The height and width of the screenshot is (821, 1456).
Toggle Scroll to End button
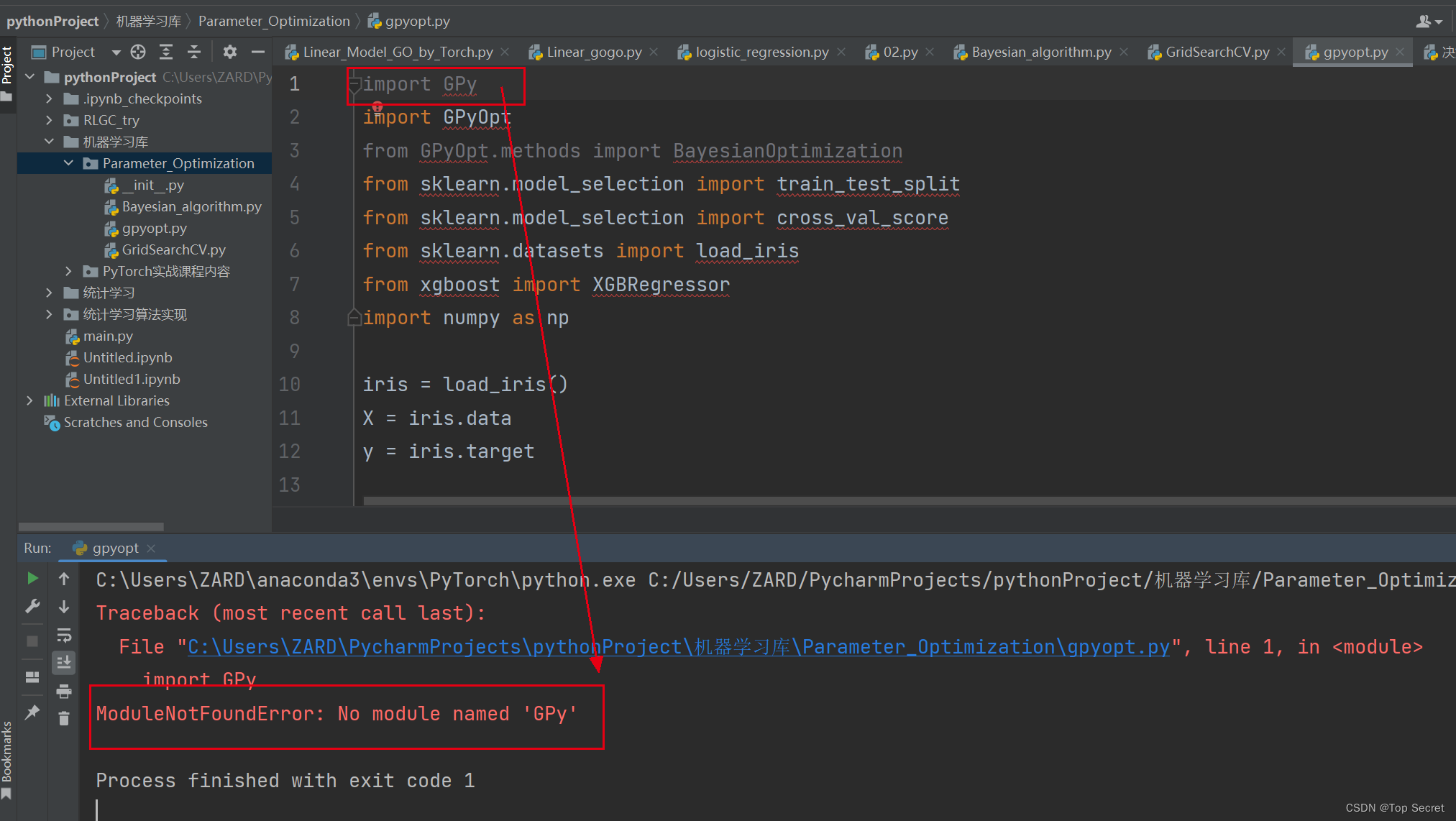(64, 662)
